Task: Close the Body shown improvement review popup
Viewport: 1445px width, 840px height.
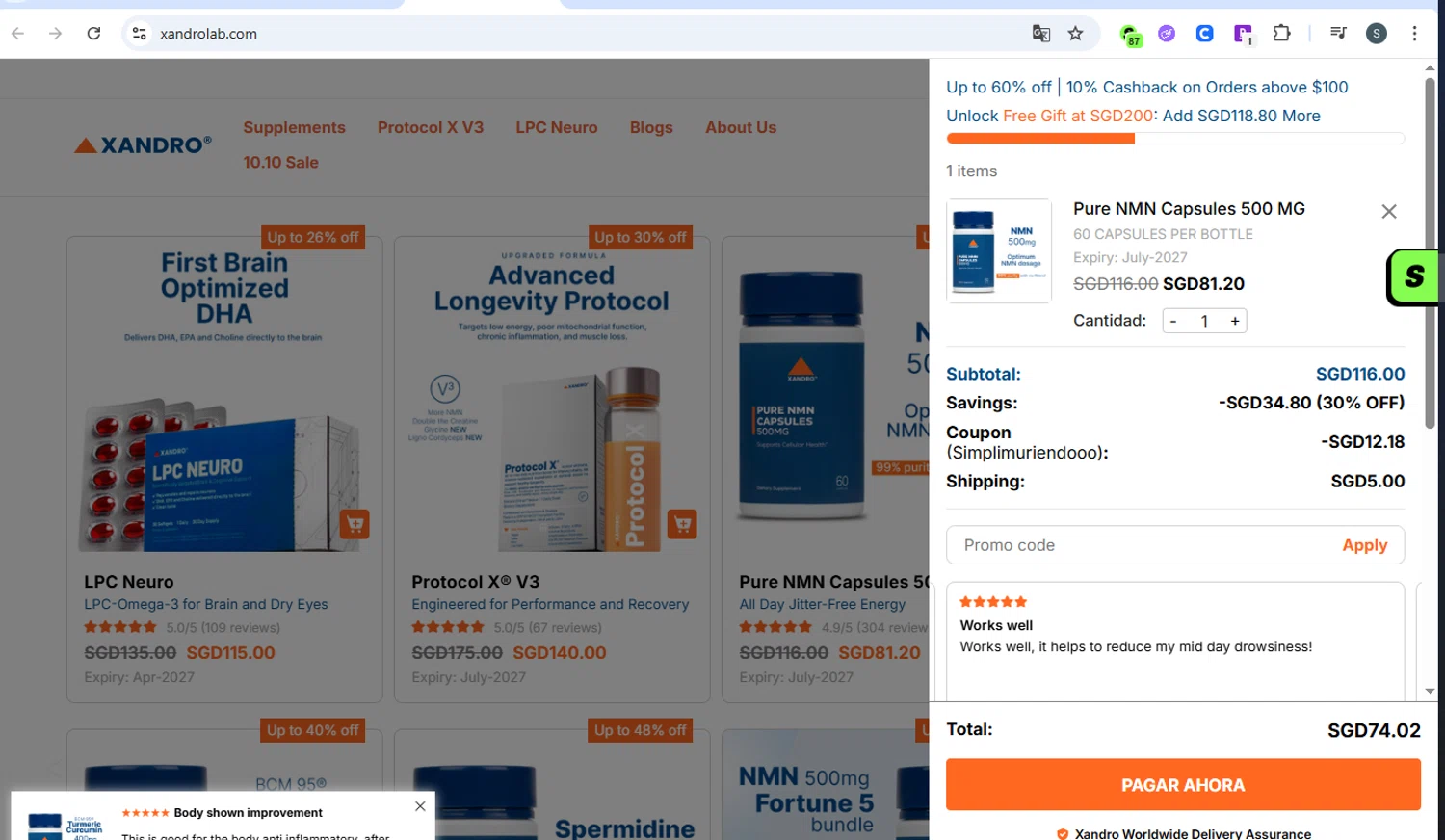Action: pyautogui.click(x=420, y=806)
